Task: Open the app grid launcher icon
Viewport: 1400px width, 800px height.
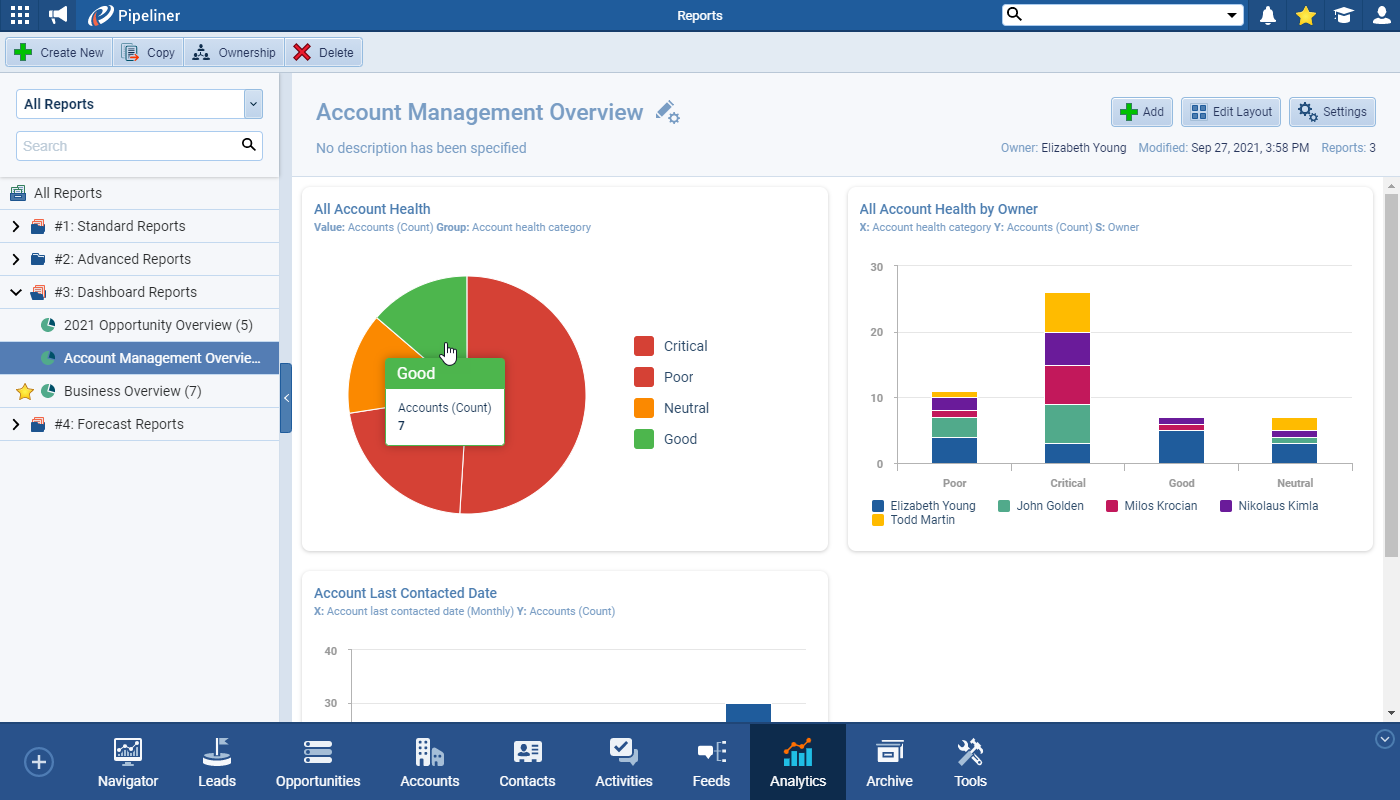Action: tap(20, 15)
